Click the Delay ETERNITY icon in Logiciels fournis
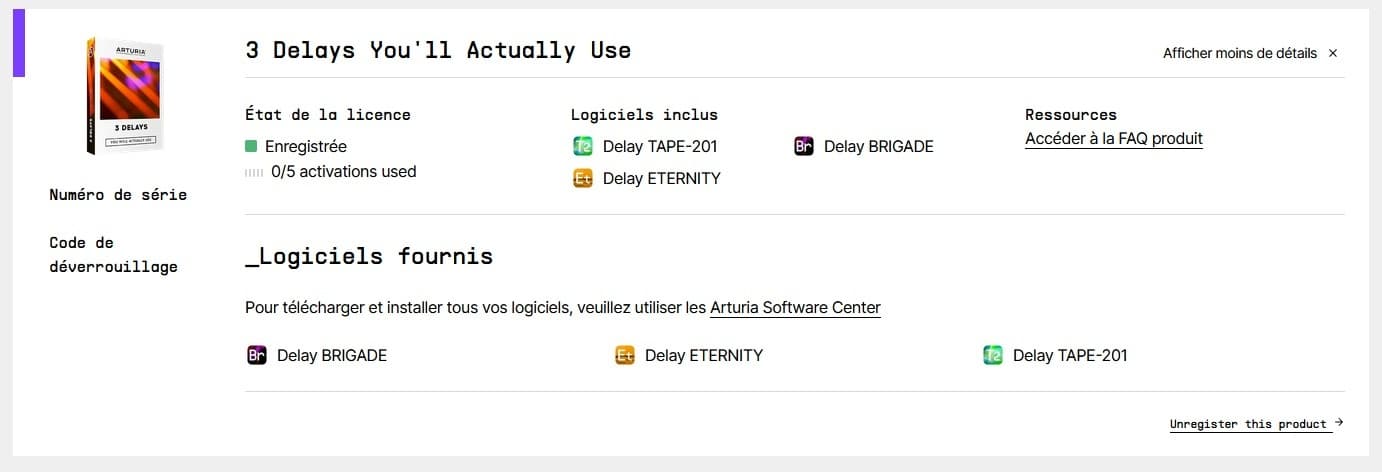Image resolution: width=1382 pixels, height=472 pixels. 625,355
